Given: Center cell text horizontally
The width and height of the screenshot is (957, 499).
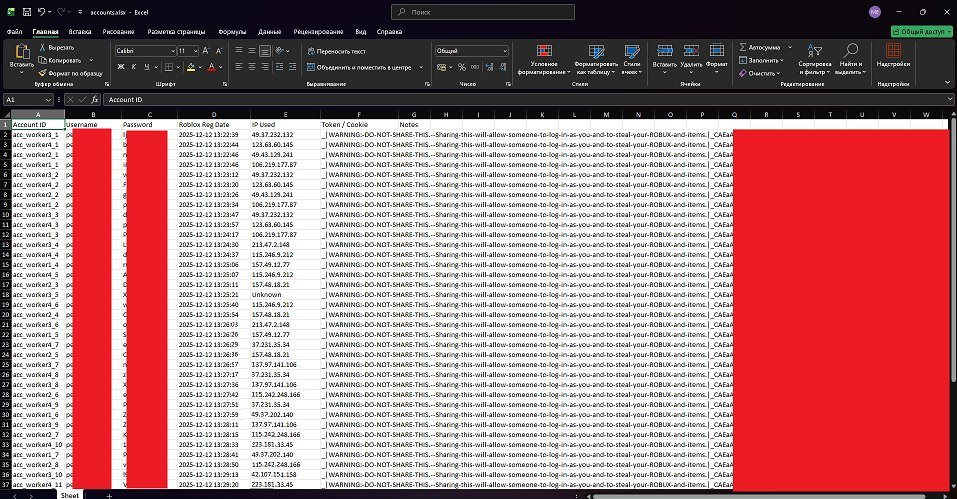Looking at the screenshot, I should pyautogui.click(x=251, y=67).
